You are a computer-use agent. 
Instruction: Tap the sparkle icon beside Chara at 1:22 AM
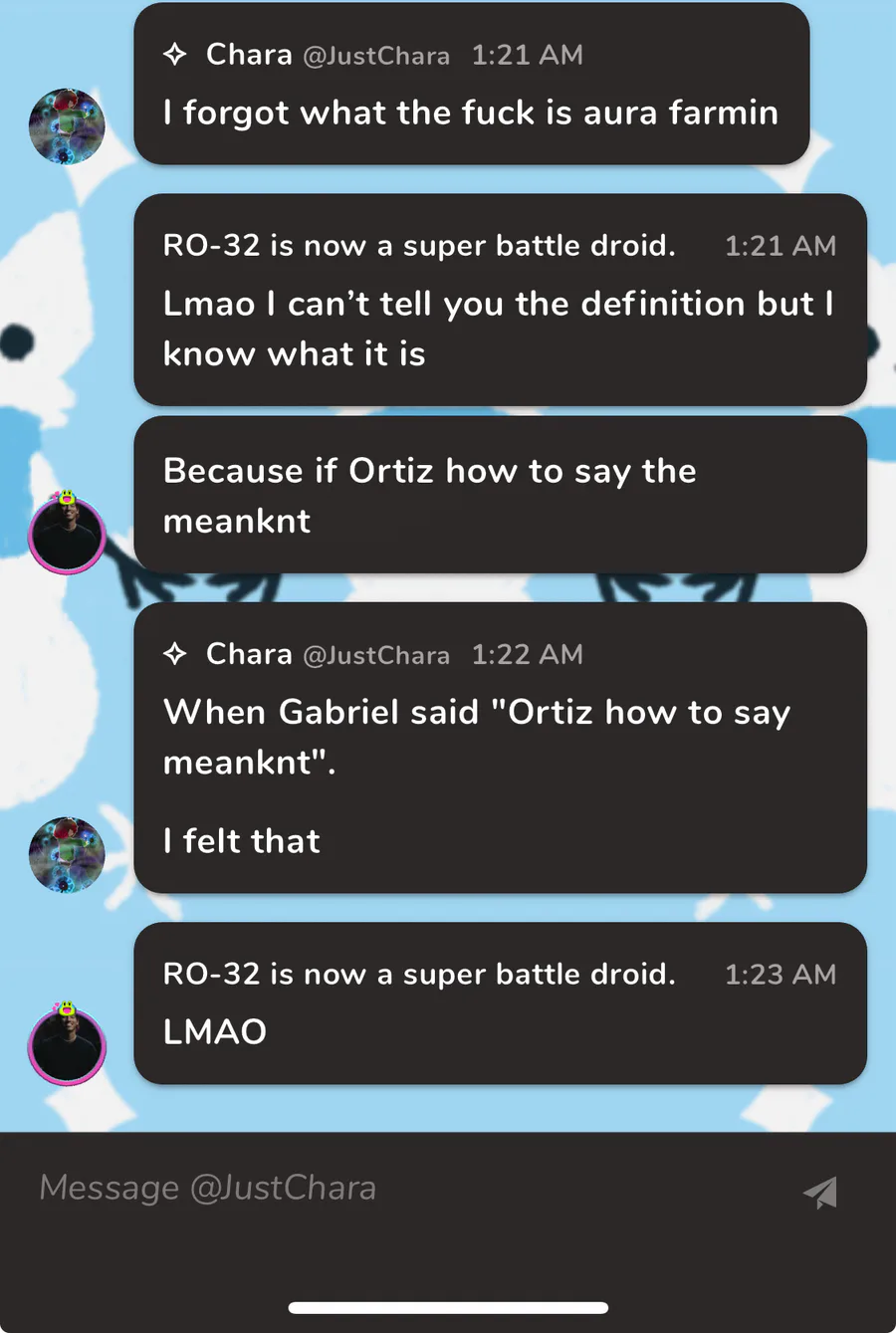coord(175,654)
